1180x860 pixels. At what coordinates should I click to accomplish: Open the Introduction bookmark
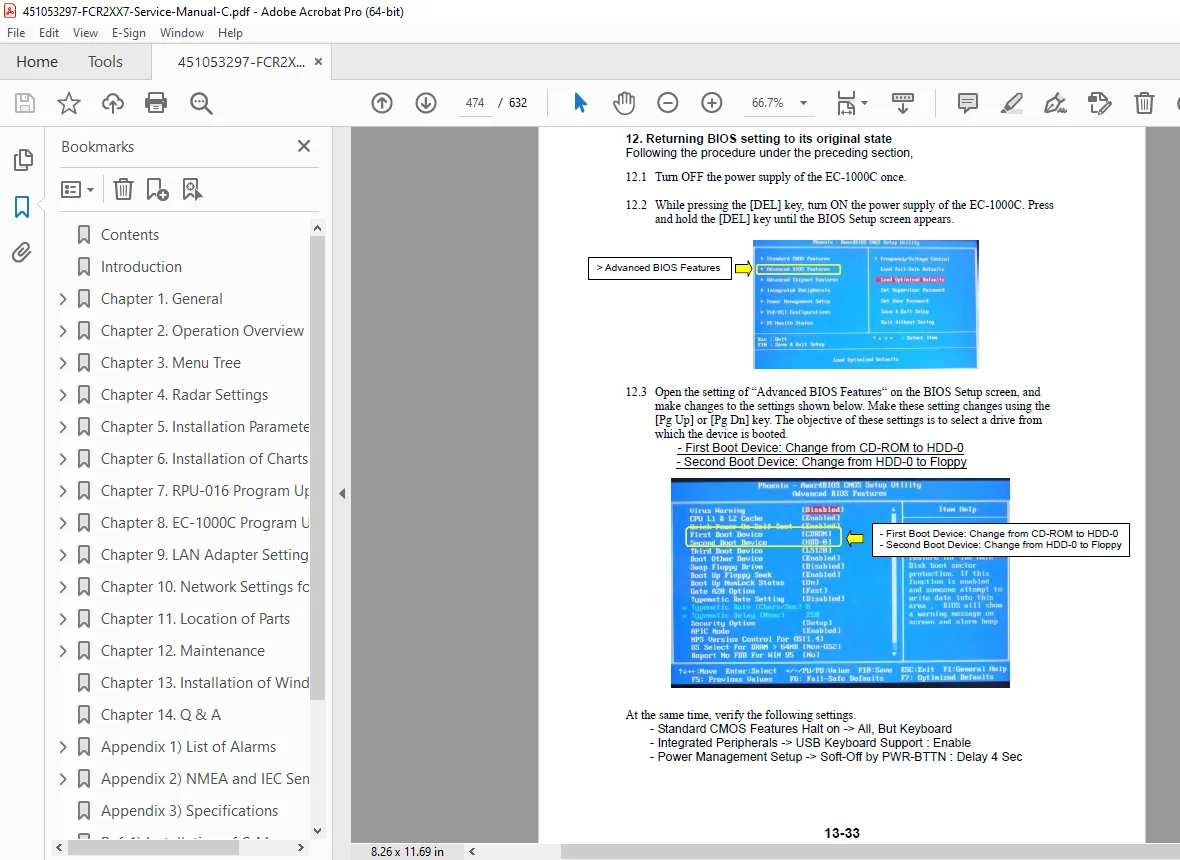pyautogui.click(x=141, y=267)
